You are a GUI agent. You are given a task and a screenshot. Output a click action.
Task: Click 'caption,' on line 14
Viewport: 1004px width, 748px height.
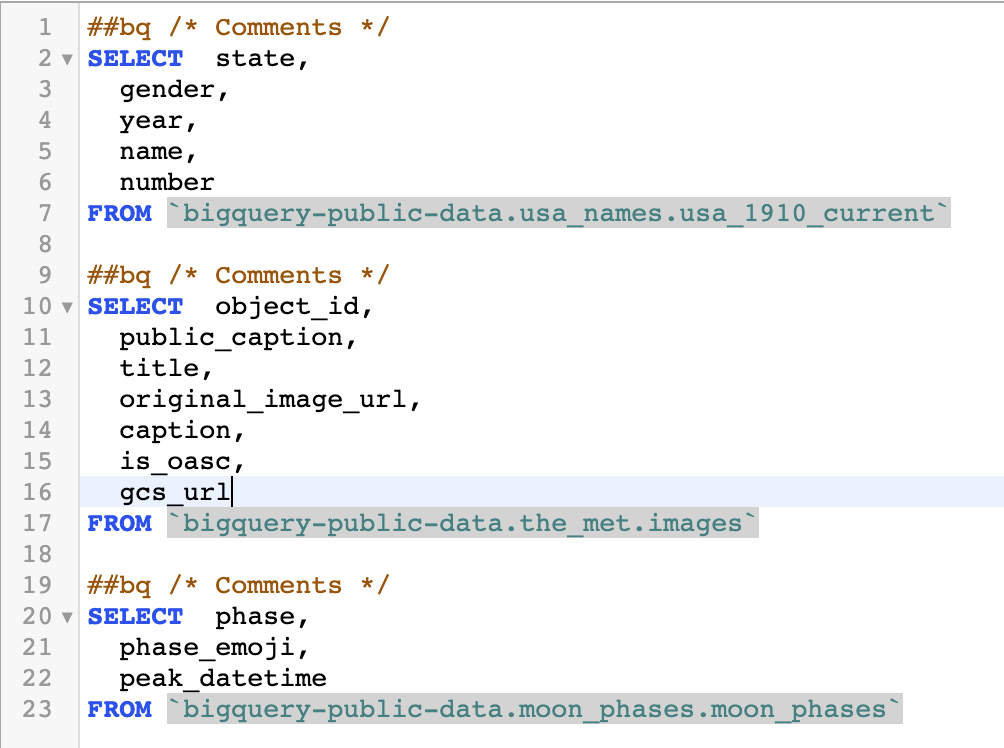click(182, 430)
